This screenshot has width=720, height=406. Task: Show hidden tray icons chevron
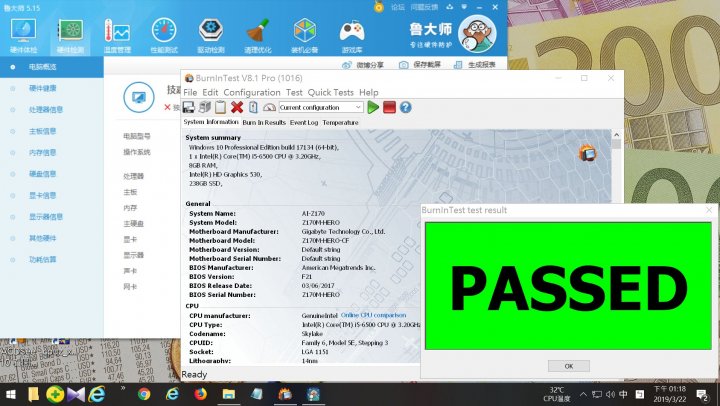point(583,395)
